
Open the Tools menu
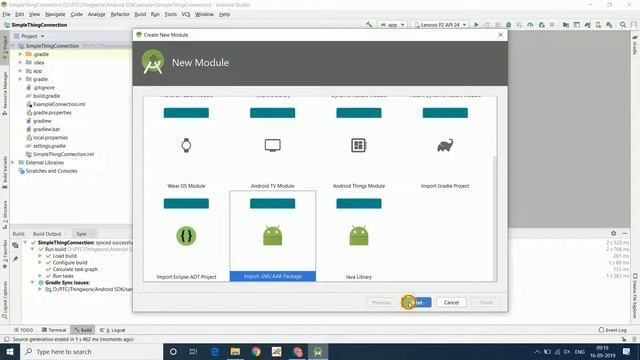[171, 14]
